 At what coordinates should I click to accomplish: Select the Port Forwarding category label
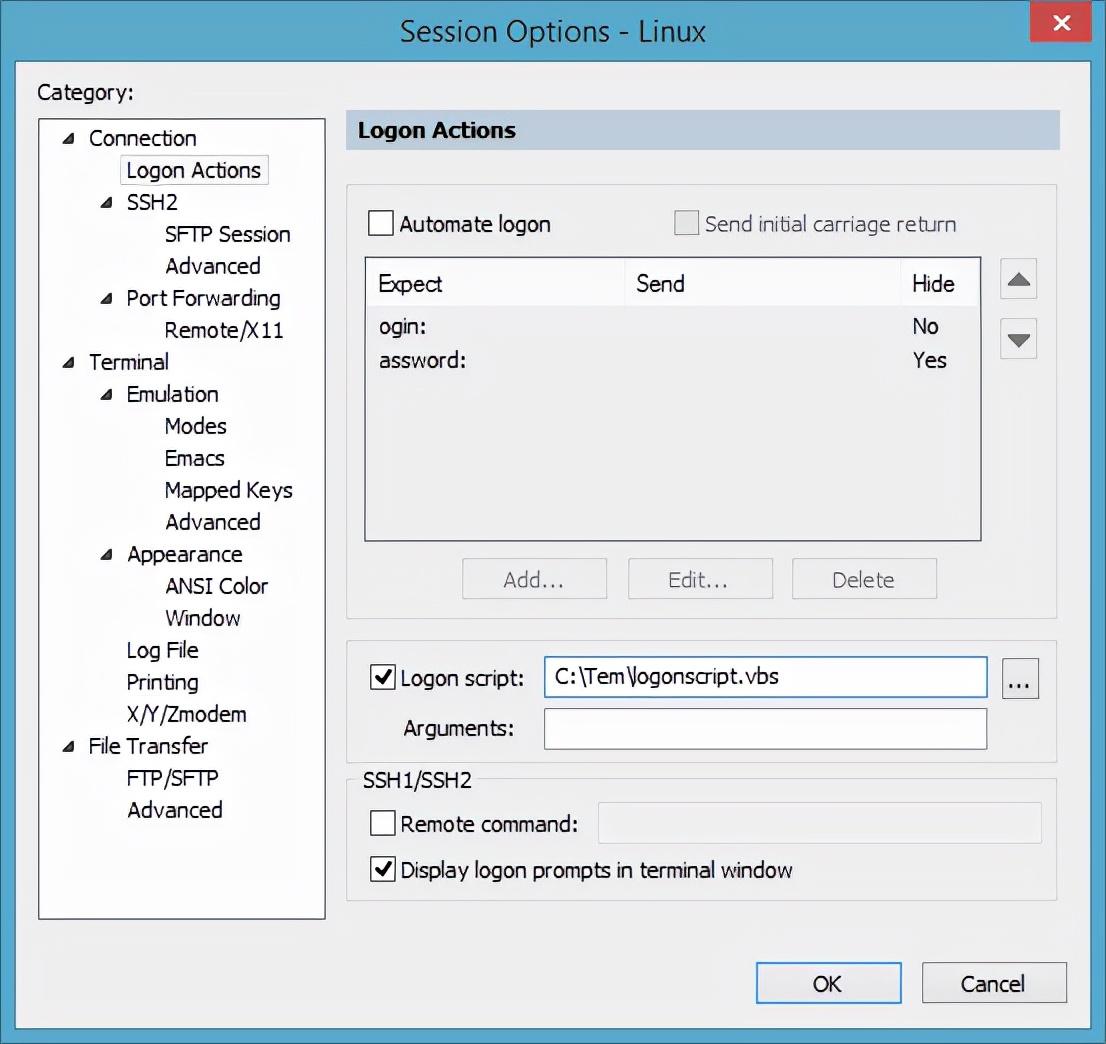pyautogui.click(x=203, y=298)
